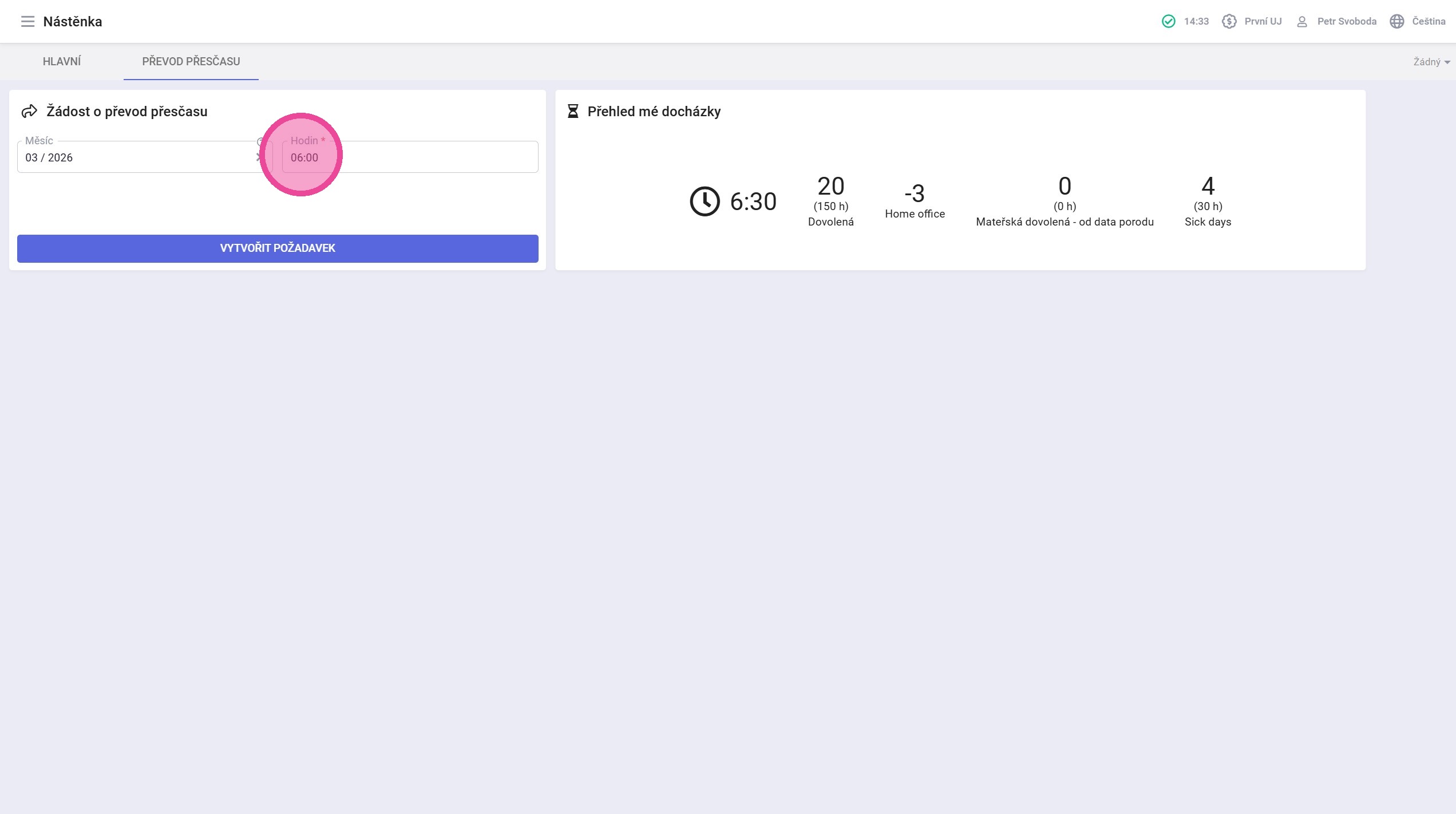1456x814 pixels.
Task: Click the První UJ label
Action: coord(1263,22)
